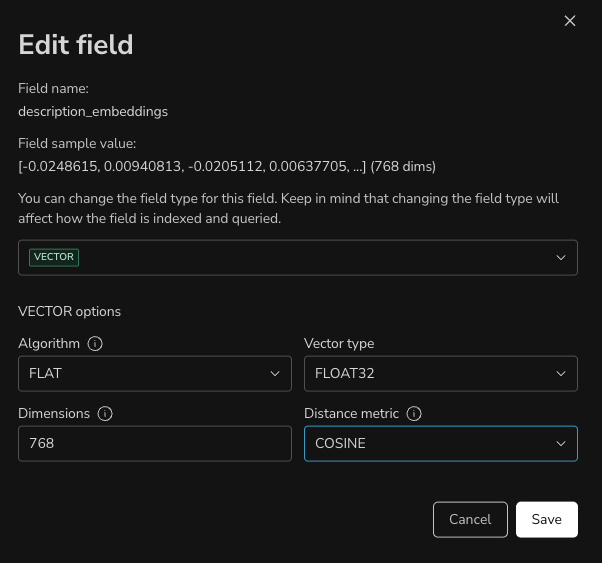Click the Vector type label
Image resolution: width=602 pixels, height=563 pixels.
tap(339, 343)
